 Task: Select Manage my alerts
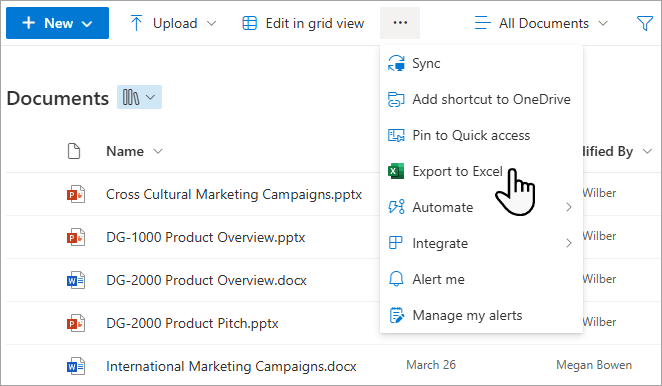(x=481, y=315)
